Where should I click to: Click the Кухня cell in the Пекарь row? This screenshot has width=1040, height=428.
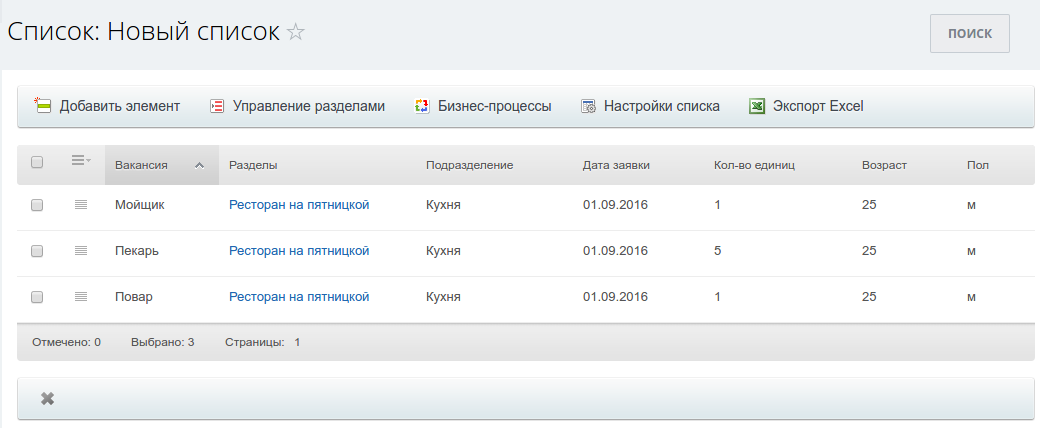[443, 251]
